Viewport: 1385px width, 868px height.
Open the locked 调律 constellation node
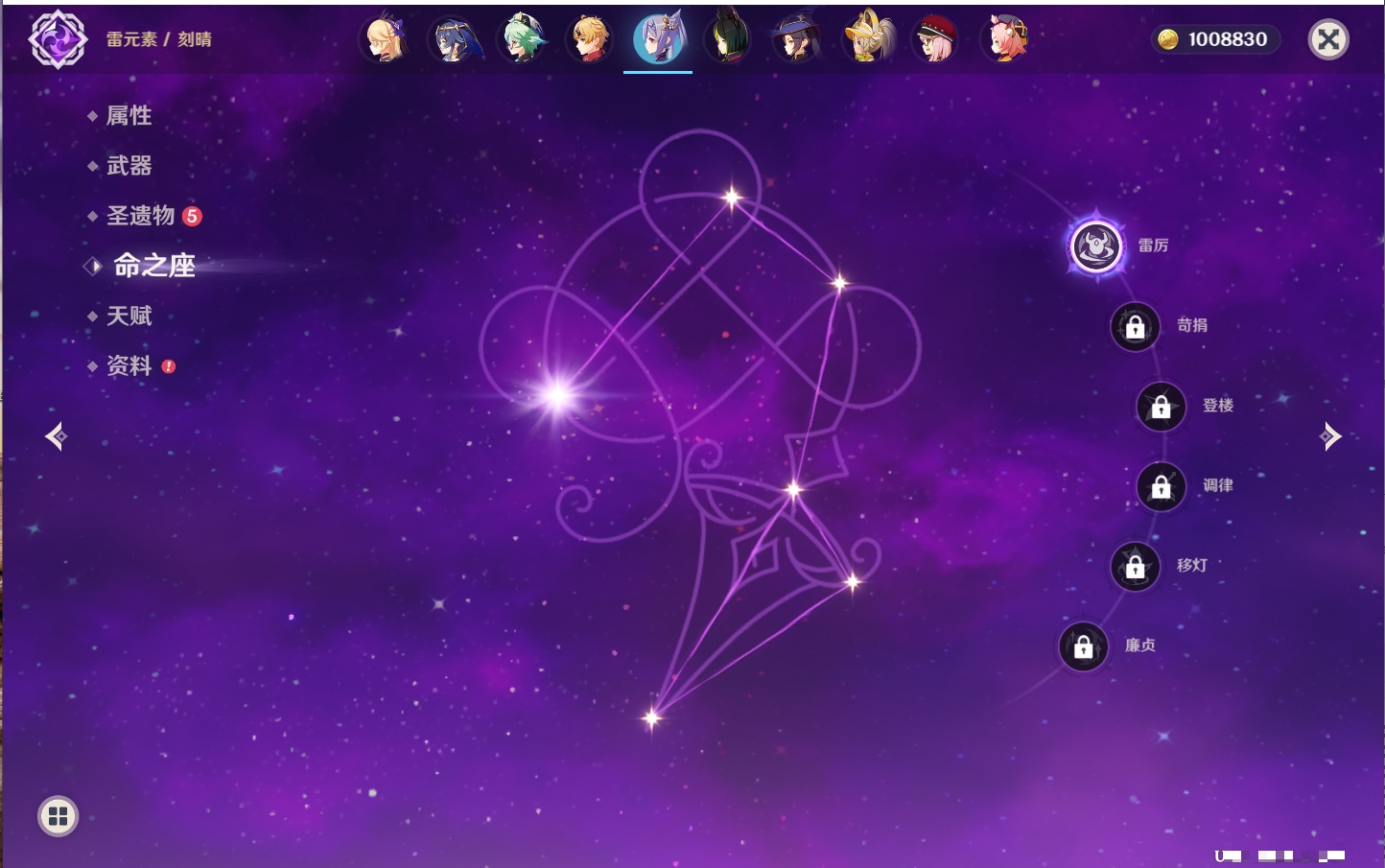coord(1162,487)
